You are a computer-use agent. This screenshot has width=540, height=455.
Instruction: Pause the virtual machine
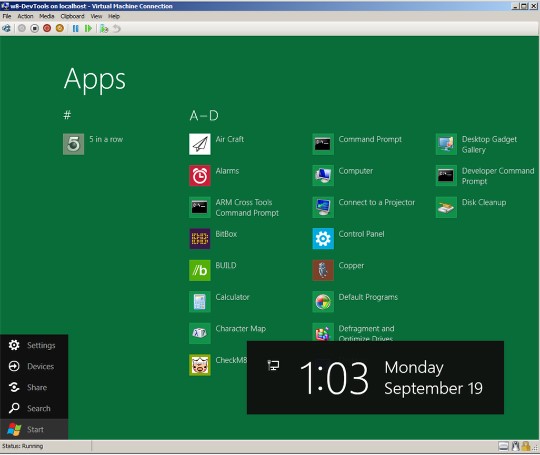tap(75, 29)
